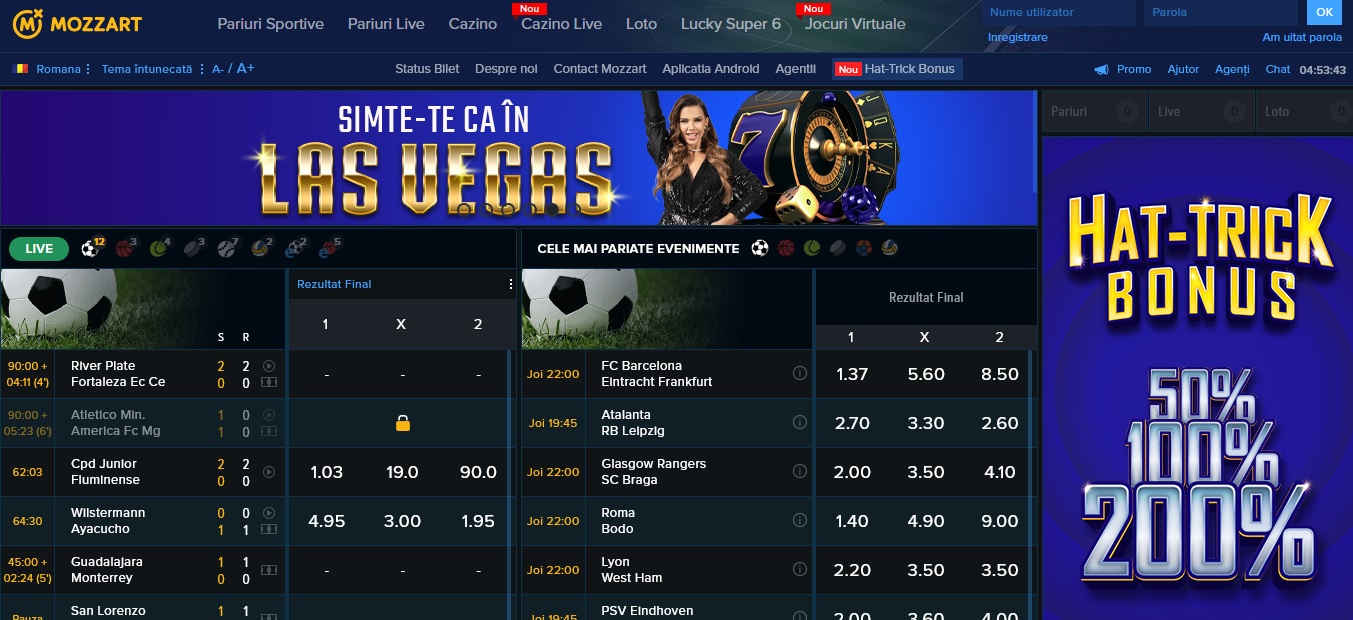Open info icon for Roma Bodo match

point(800,520)
